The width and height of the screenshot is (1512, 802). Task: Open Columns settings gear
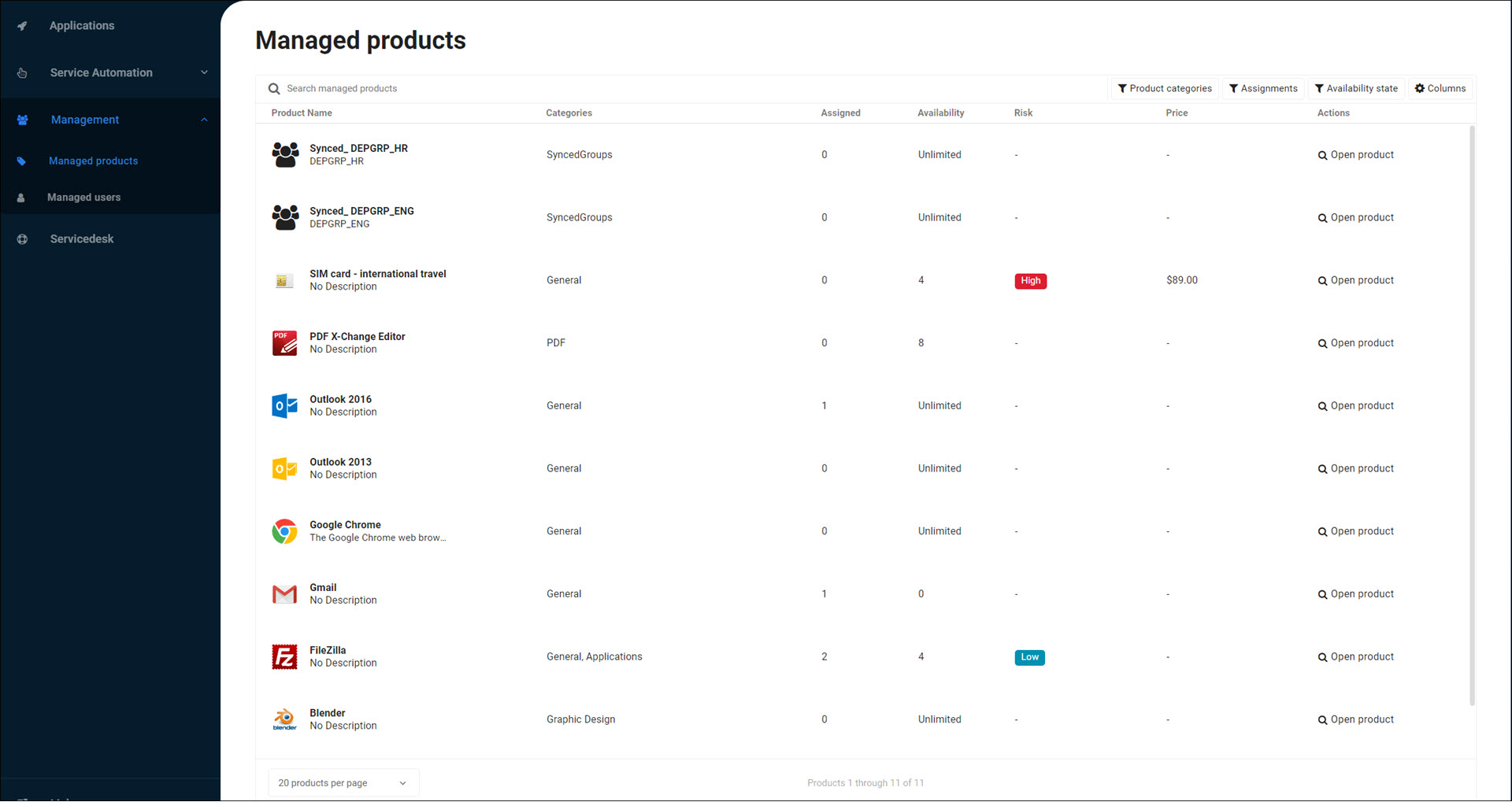pos(1440,89)
